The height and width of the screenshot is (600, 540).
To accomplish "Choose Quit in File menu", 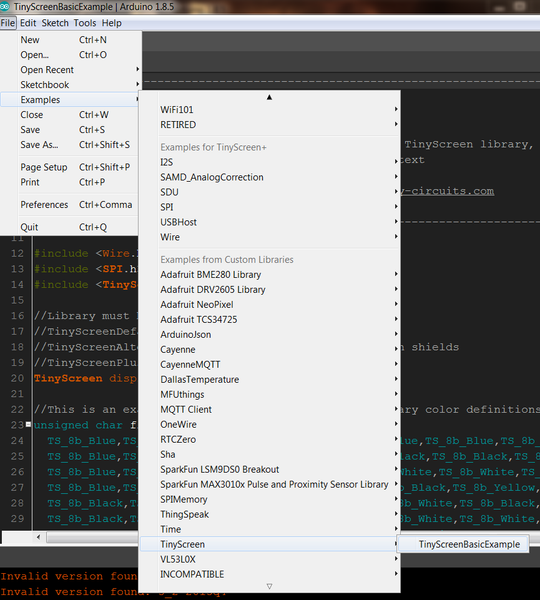I will pos(70,227).
